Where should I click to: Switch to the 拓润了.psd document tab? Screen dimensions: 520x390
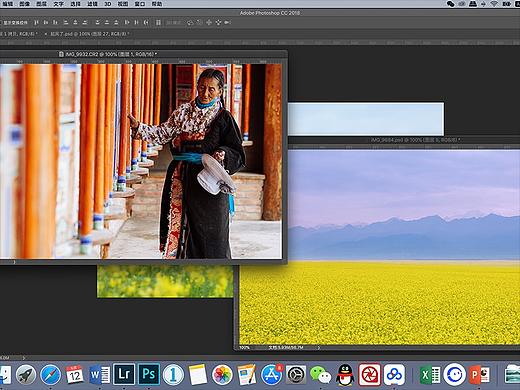(x=89, y=34)
